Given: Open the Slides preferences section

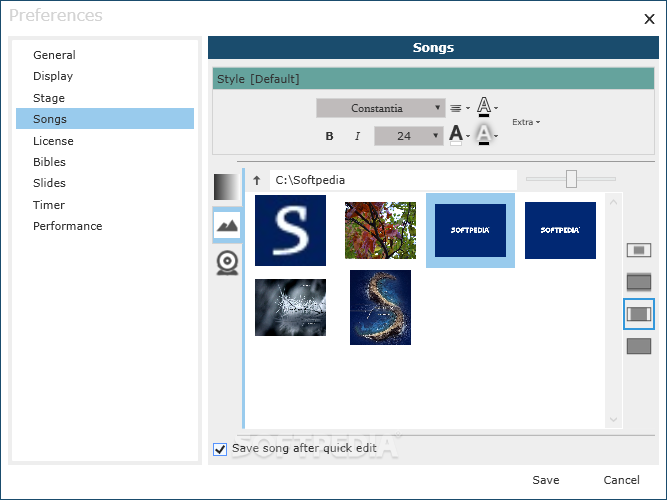Looking at the screenshot, I should [105, 183].
